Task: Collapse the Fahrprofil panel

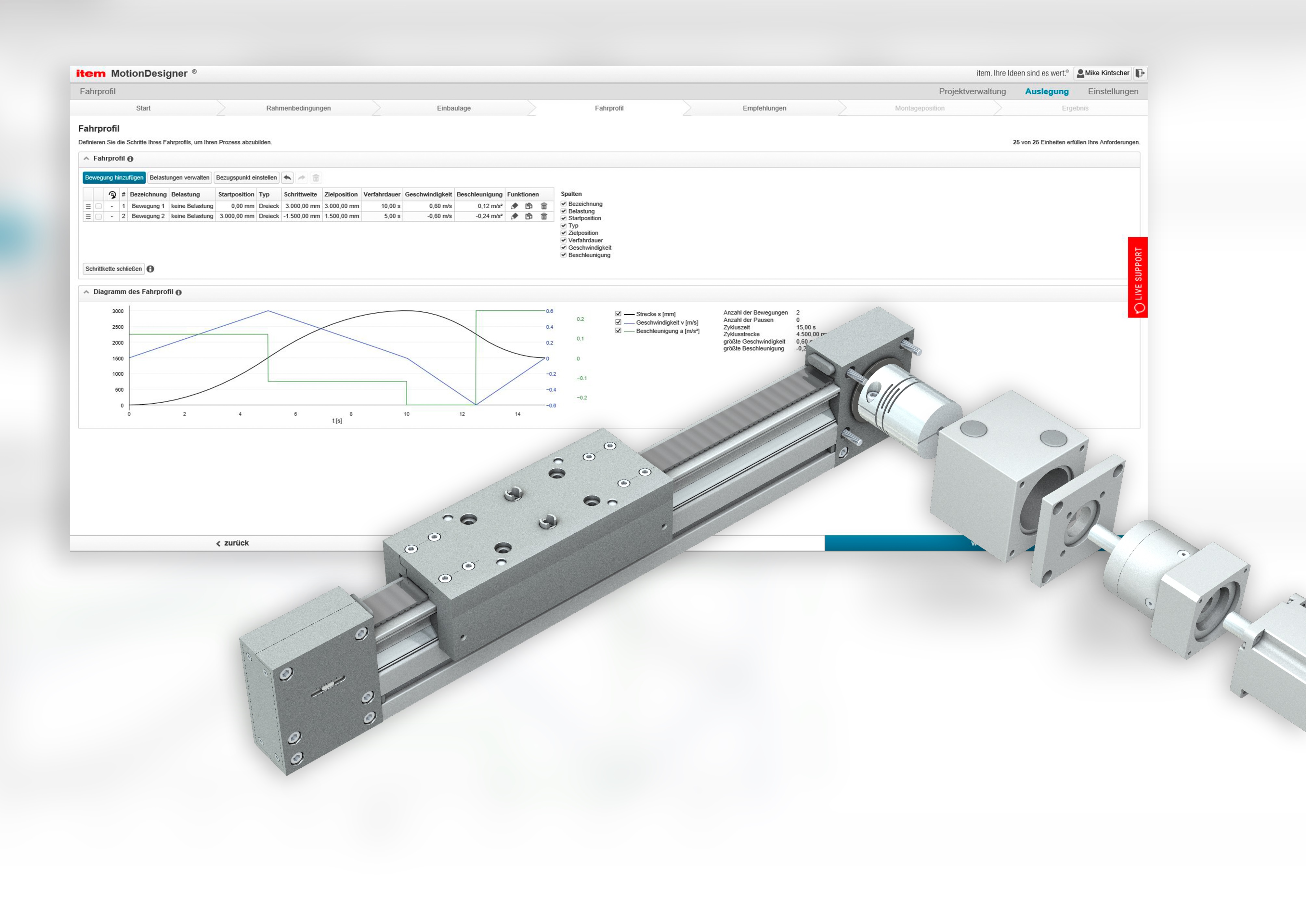Action: 86,159
